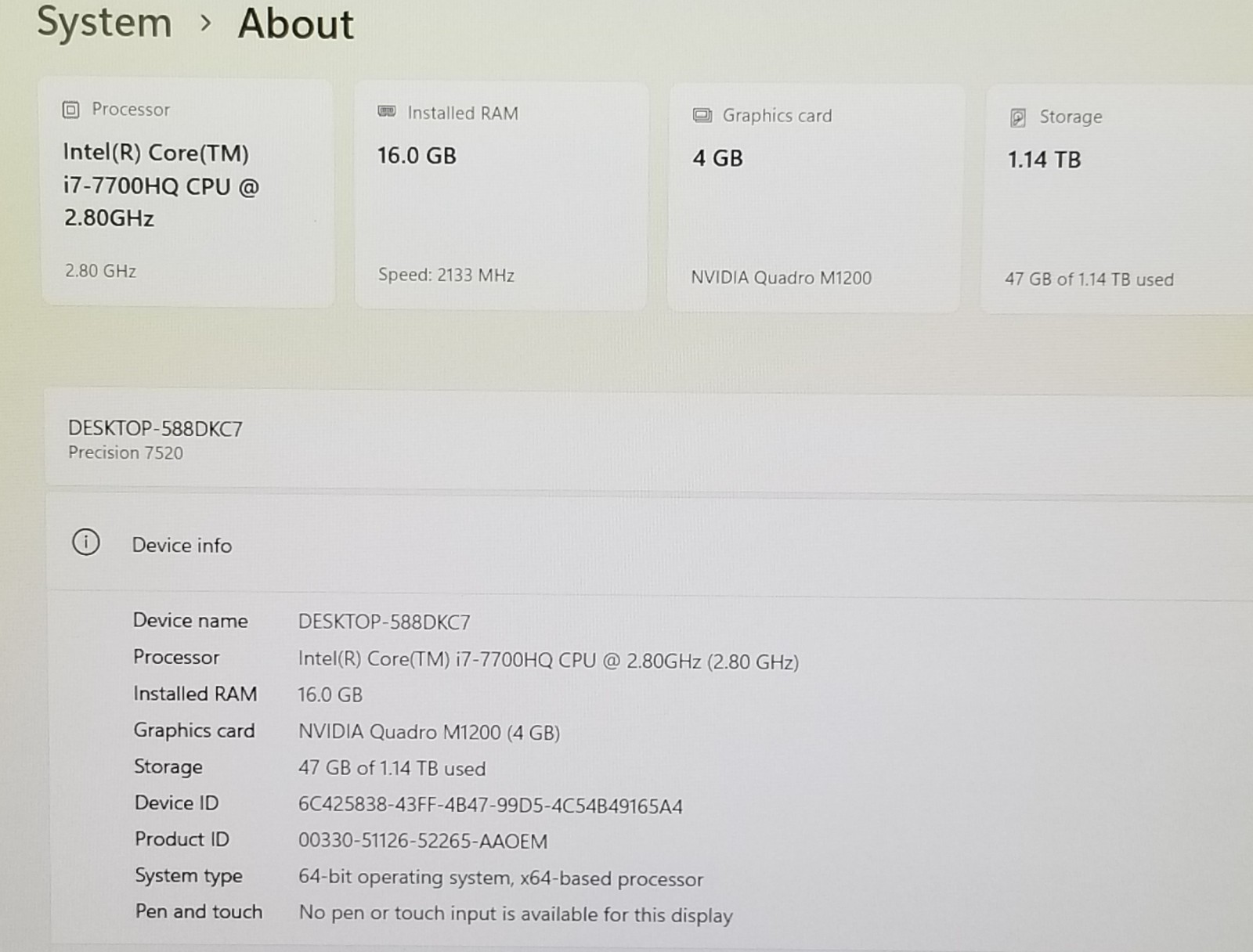Open the Storage 1.14 TB card
This screenshot has width=1253, height=952.
pyautogui.click(x=1118, y=200)
